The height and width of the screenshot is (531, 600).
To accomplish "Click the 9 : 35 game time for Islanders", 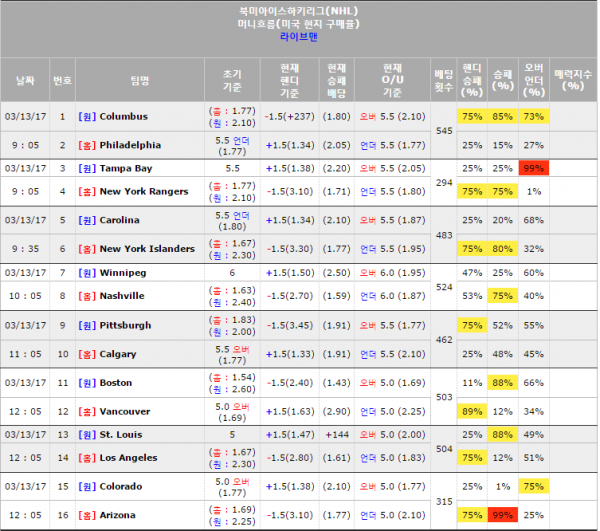I will click(25, 249).
